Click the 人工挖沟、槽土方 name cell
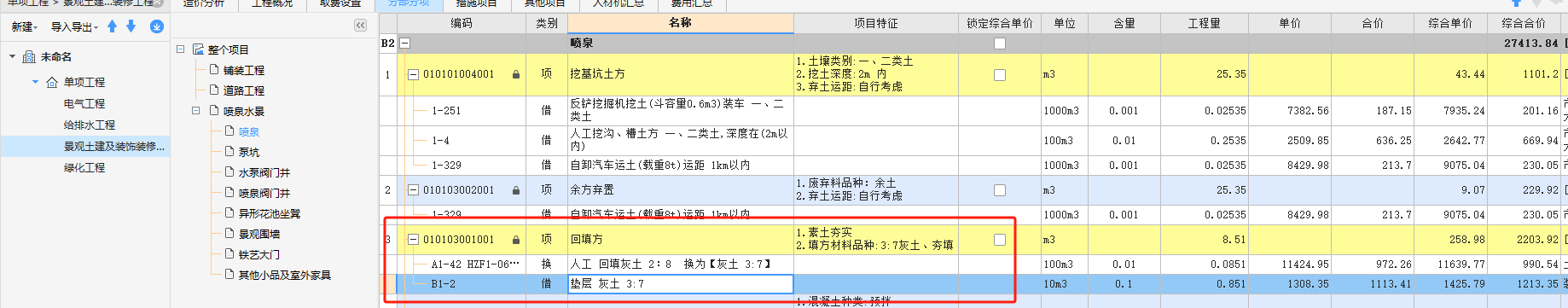Viewport: 1568px width, 308px height. [x=681, y=141]
